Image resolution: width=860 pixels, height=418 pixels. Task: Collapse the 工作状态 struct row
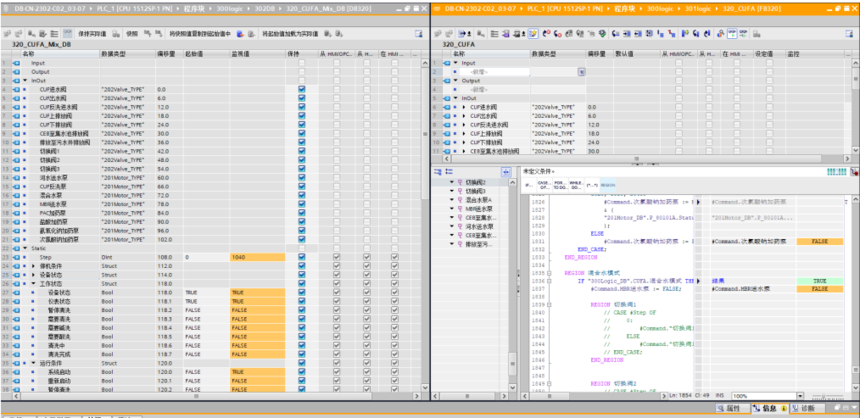coord(33,284)
